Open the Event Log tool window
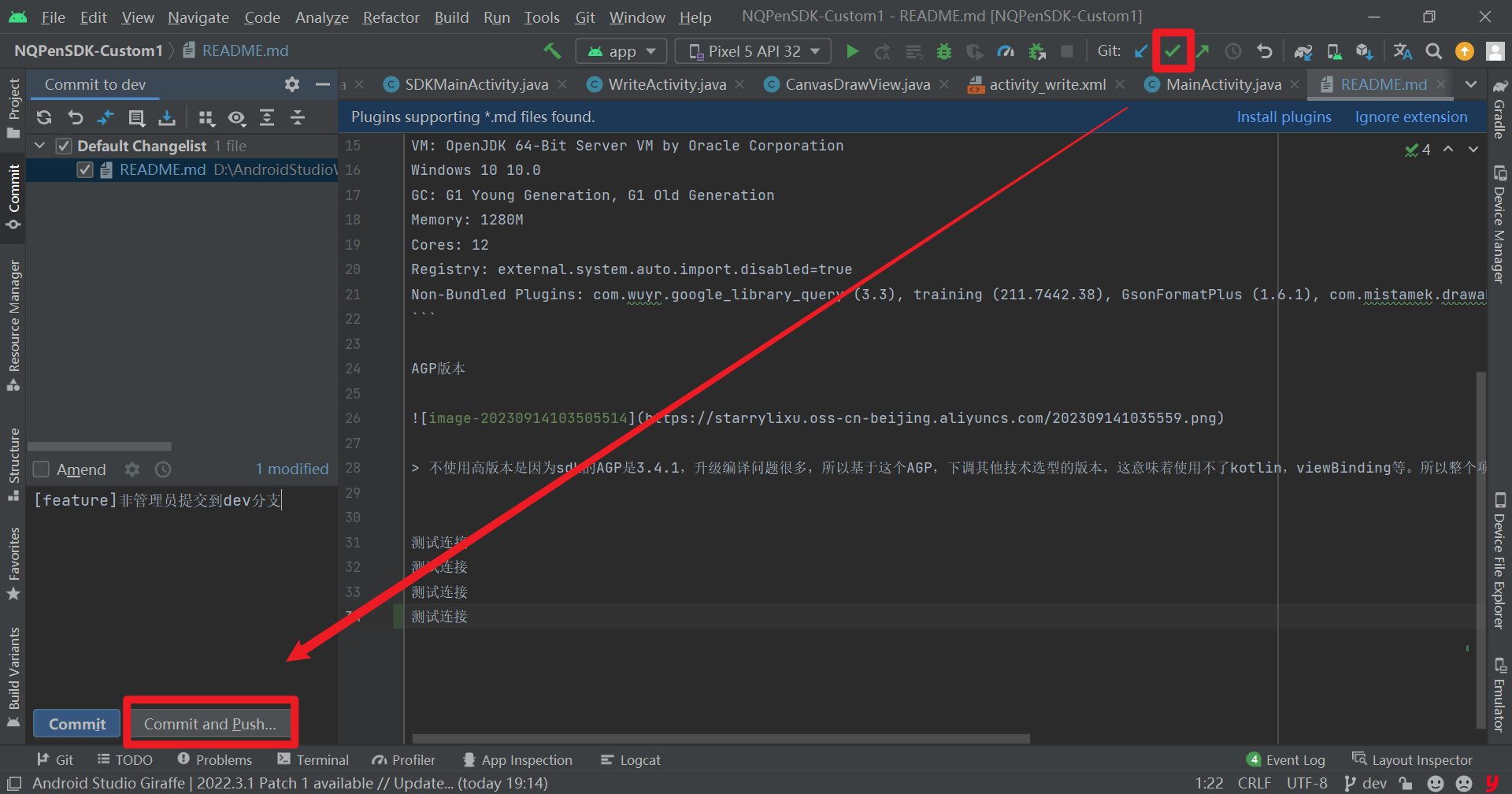This screenshot has height=794, width=1512. tap(1286, 760)
